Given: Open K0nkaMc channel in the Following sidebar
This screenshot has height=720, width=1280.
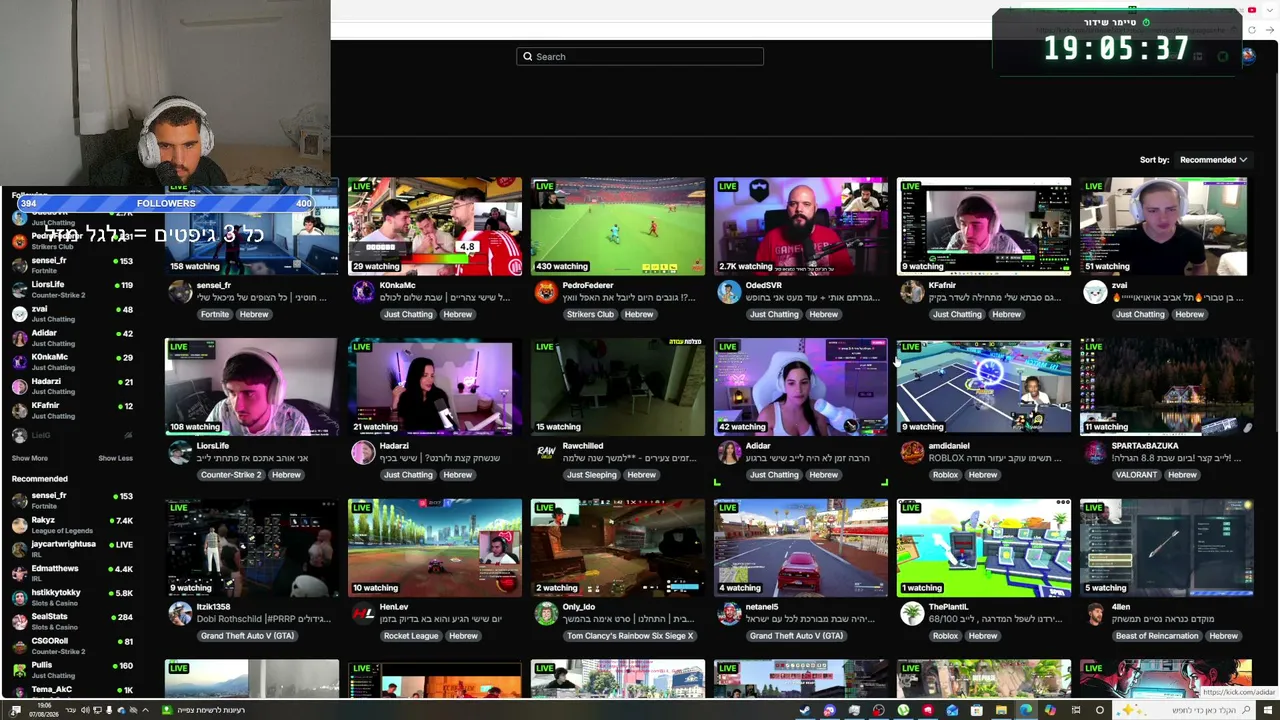Looking at the screenshot, I should pos(72,362).
